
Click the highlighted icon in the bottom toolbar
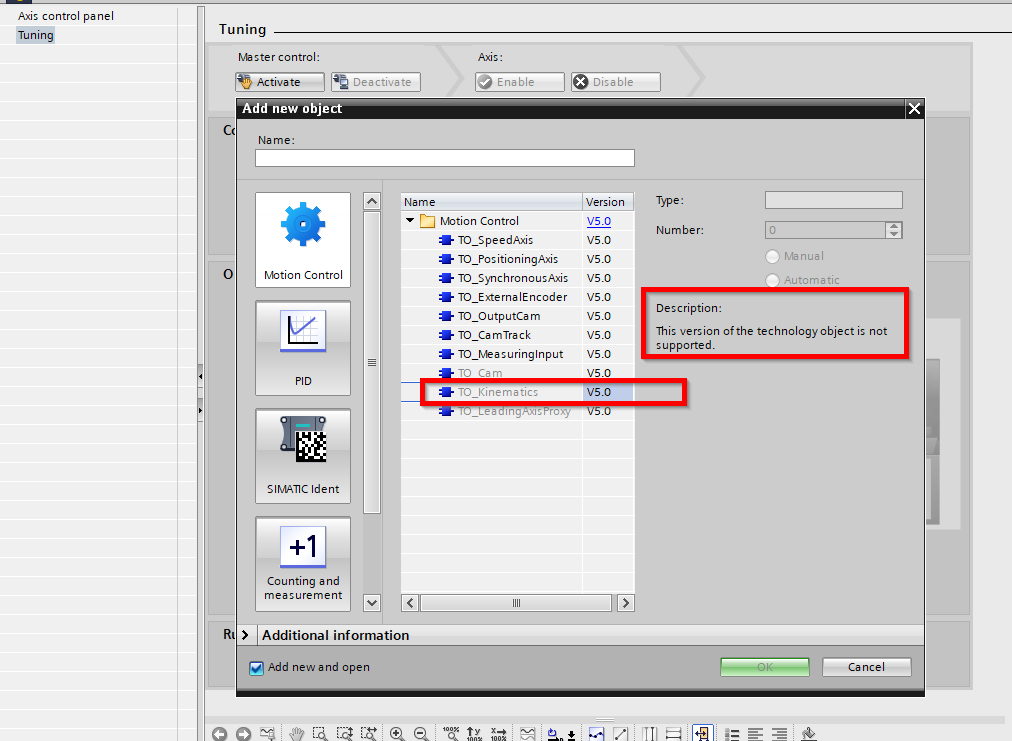point(702,733)
